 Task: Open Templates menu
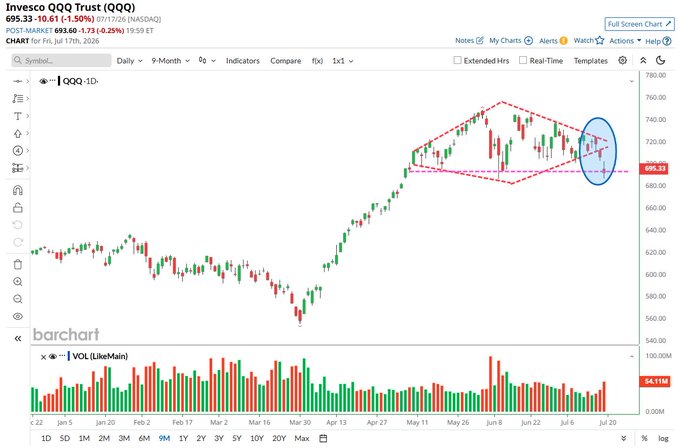point(591,61)
